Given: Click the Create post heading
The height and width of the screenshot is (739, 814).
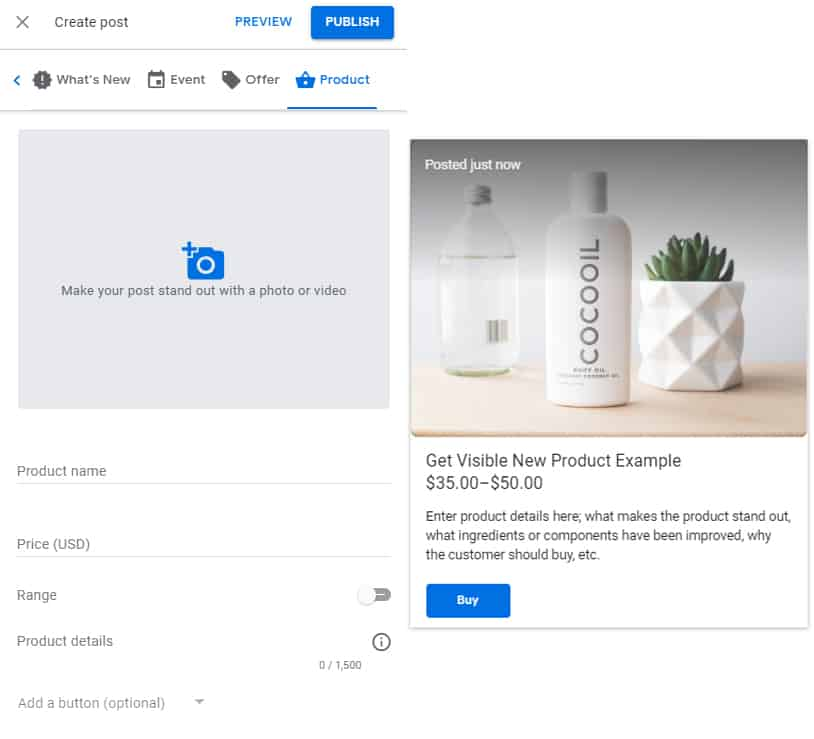Looking at the screenshot, I should tap(91, 22).
